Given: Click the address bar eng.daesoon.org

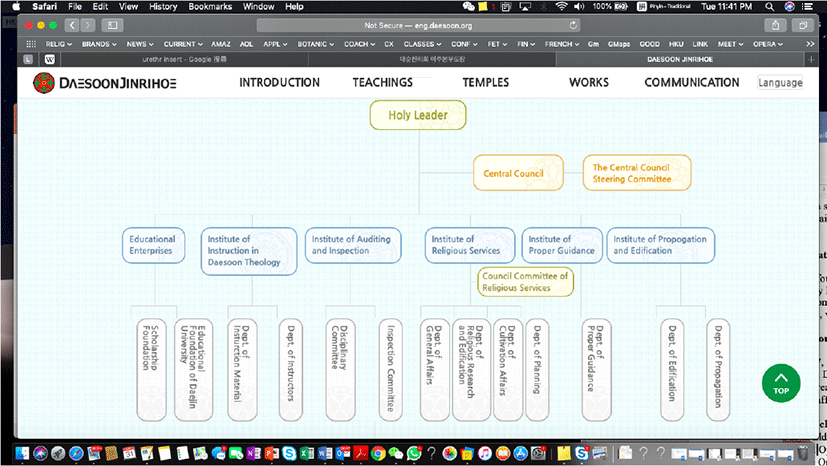Looking at the screenshot, I should pos(418,25).
